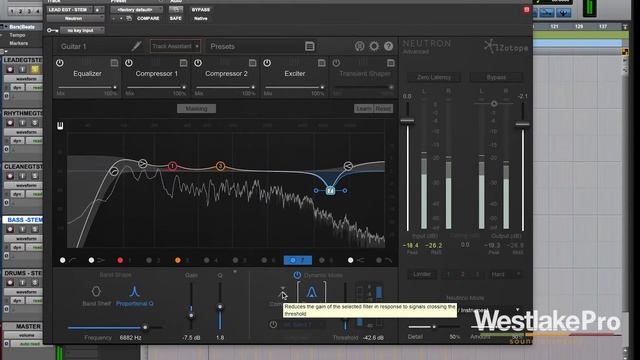Click the Masking button
640x360 pixels.
pos(196,109)
